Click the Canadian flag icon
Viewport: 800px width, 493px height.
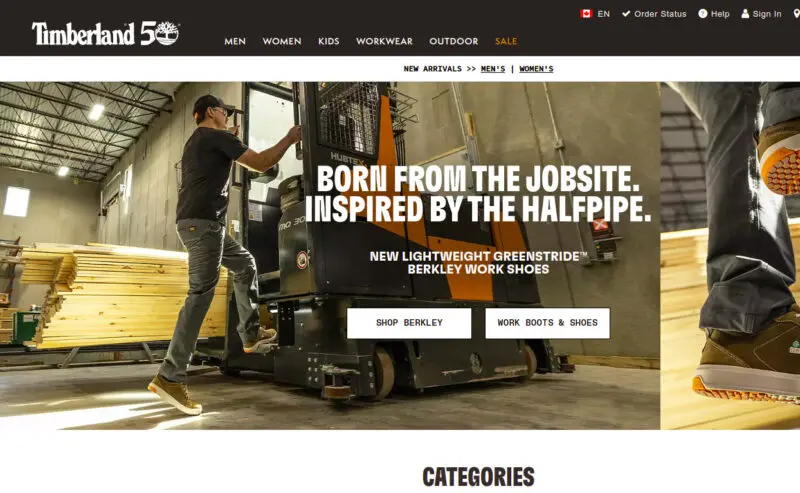(x=586, y=14)
